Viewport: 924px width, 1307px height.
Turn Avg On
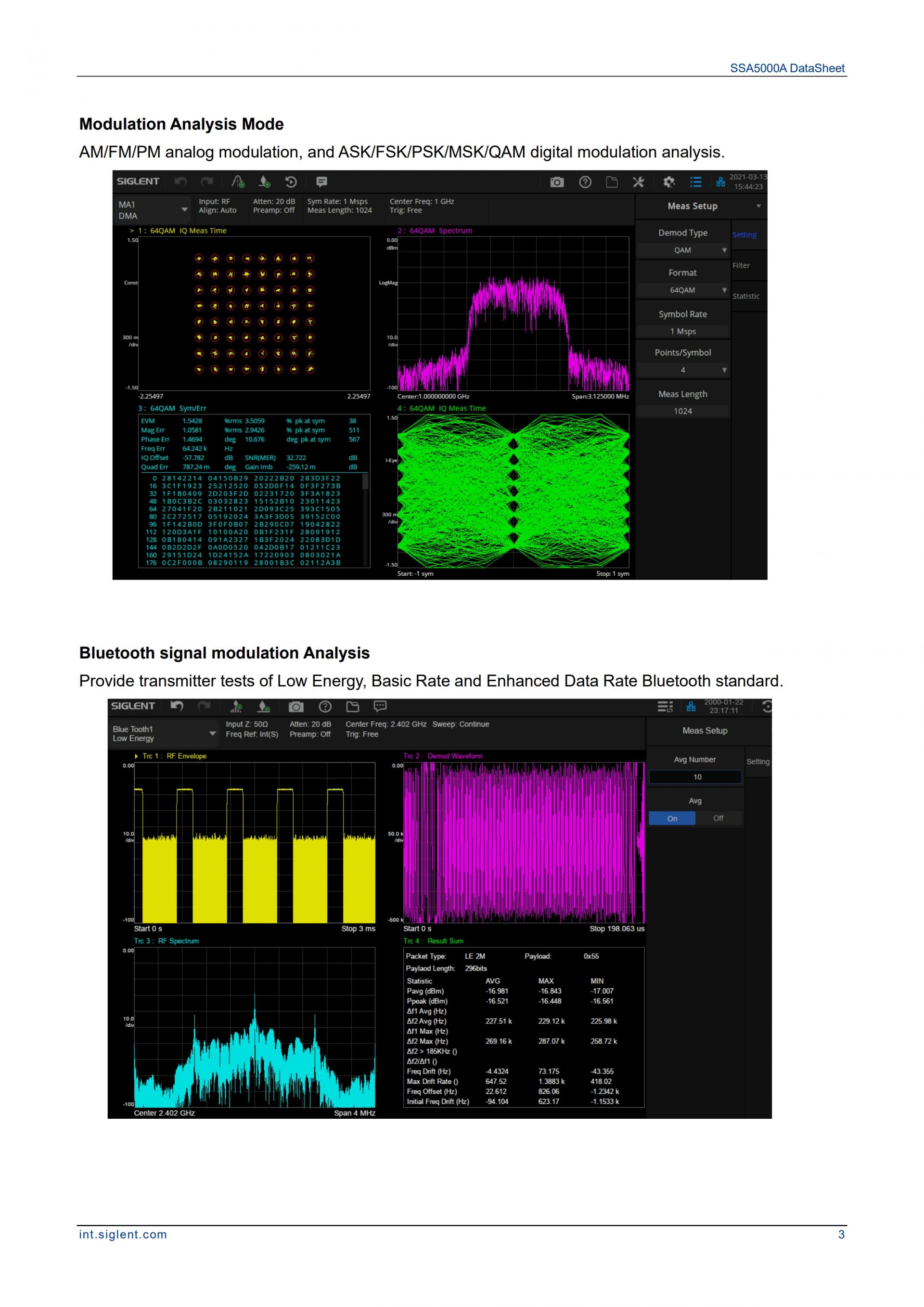pos(672,818)
